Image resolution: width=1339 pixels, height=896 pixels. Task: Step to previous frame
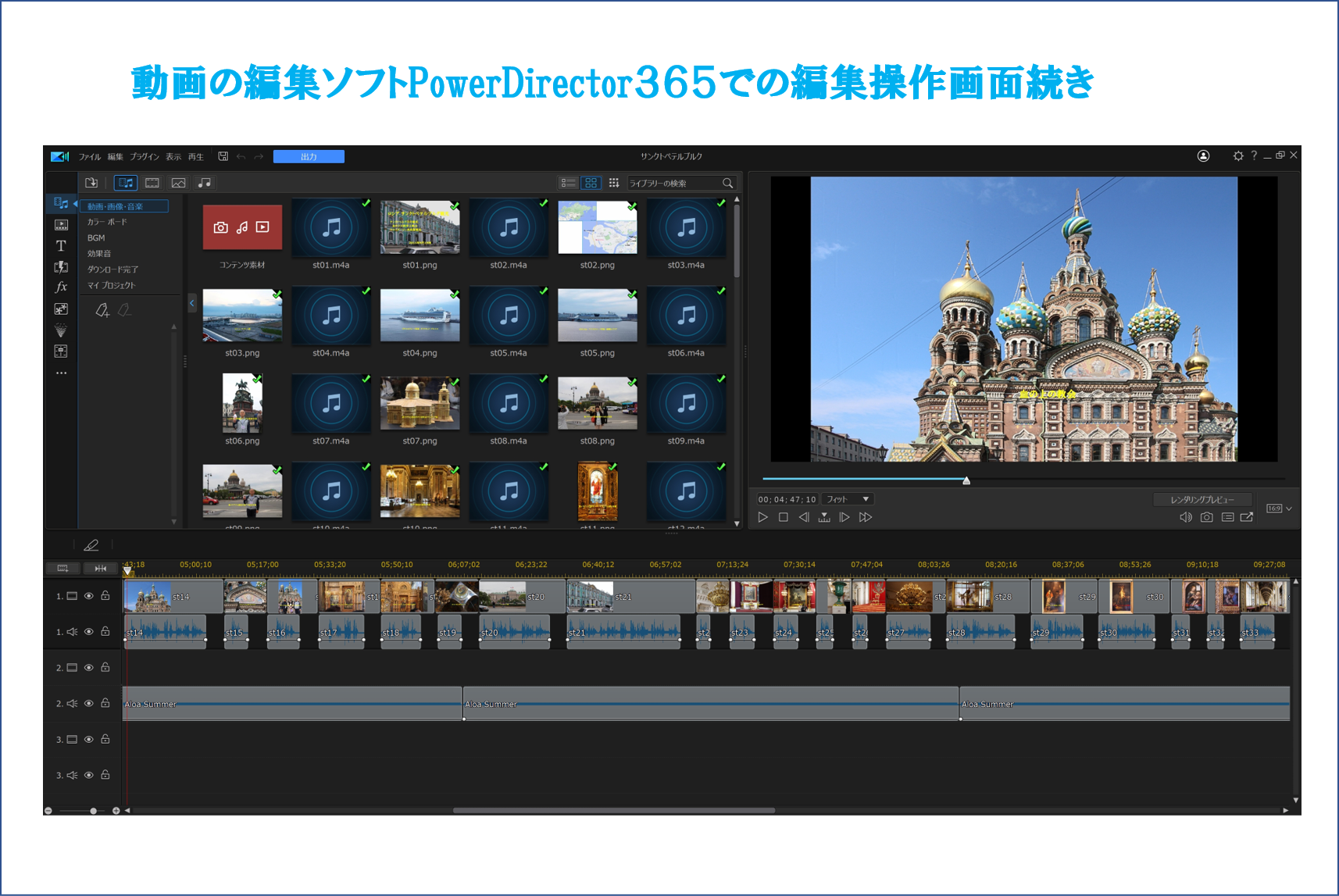(804, 517)
